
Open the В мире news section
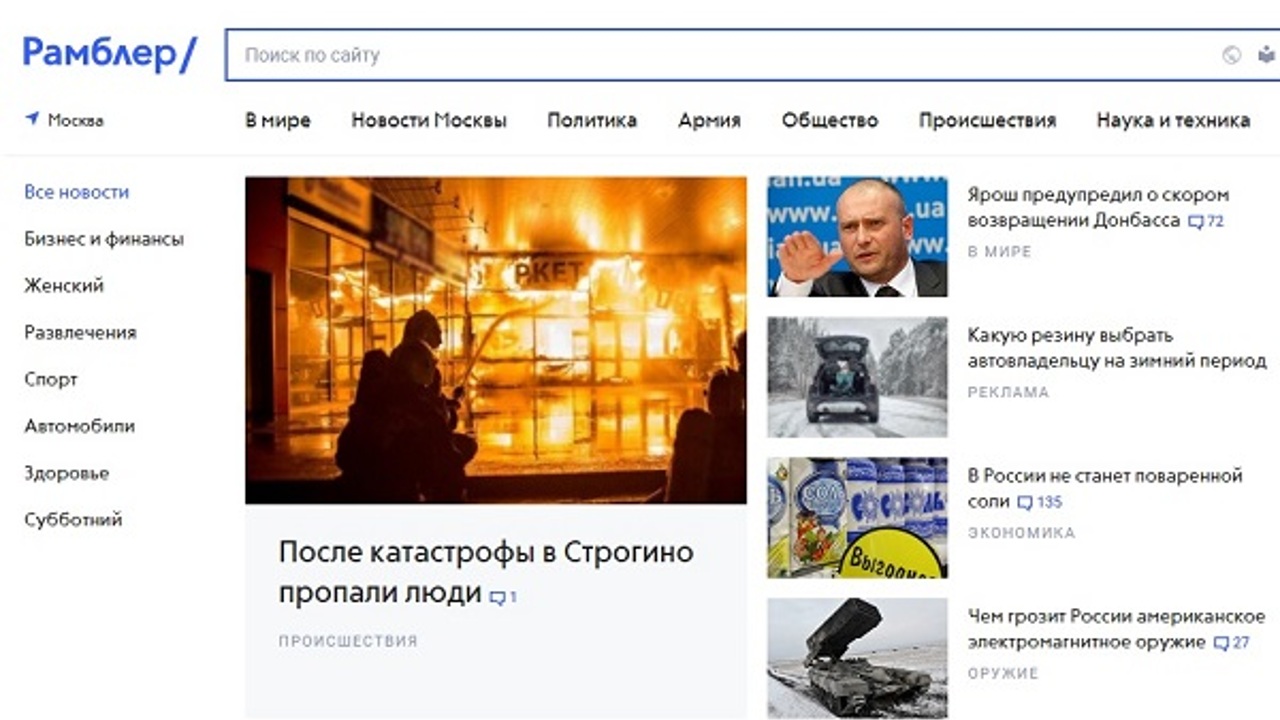[x=278, y=120]
